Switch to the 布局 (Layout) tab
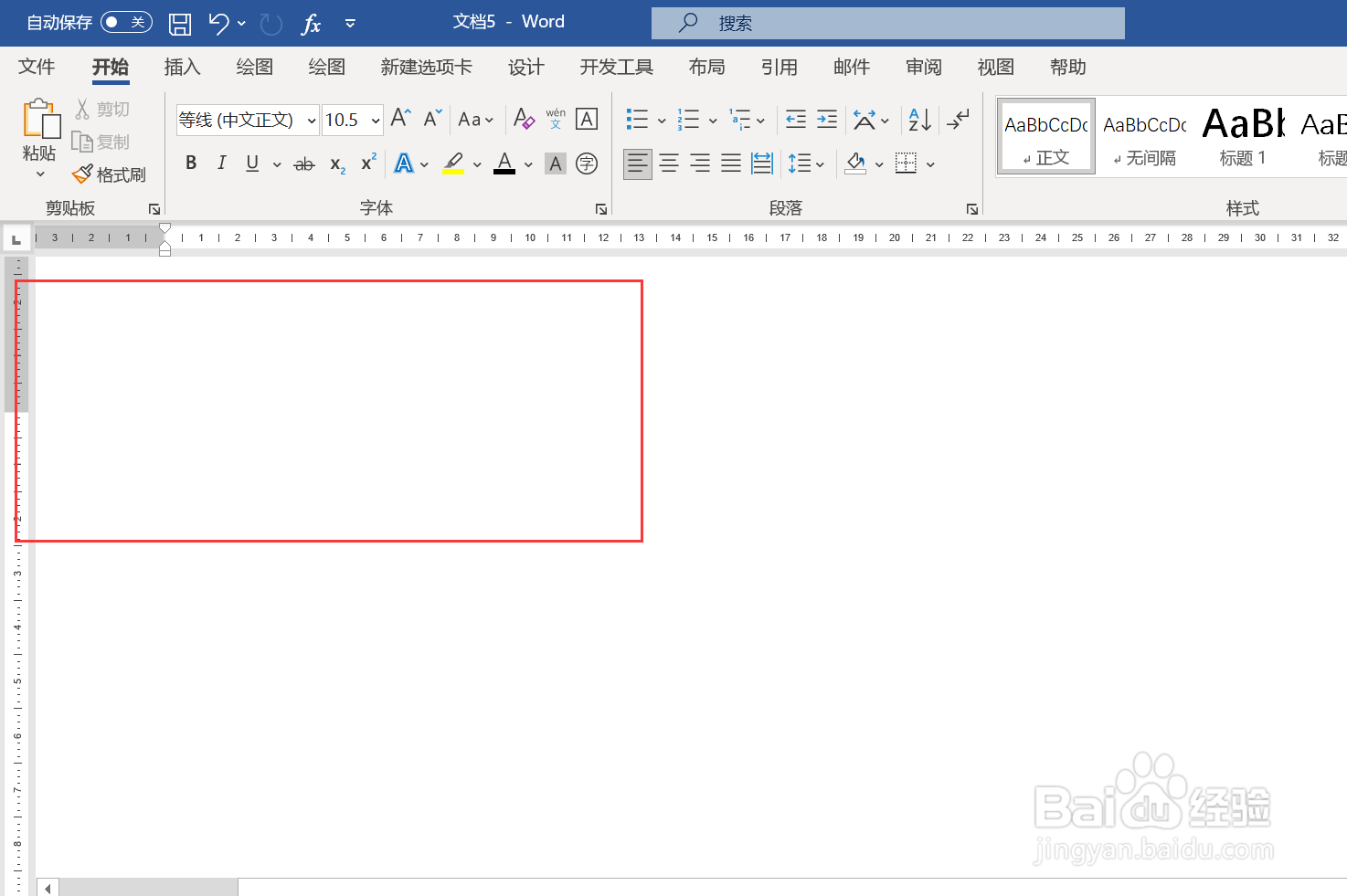 click(x=707, y=67)
